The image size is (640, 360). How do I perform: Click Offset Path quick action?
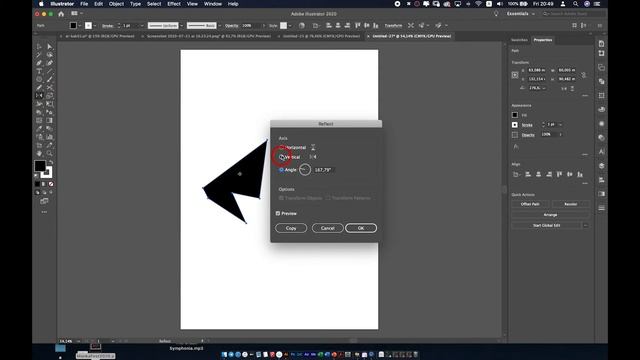coord(530,204)
